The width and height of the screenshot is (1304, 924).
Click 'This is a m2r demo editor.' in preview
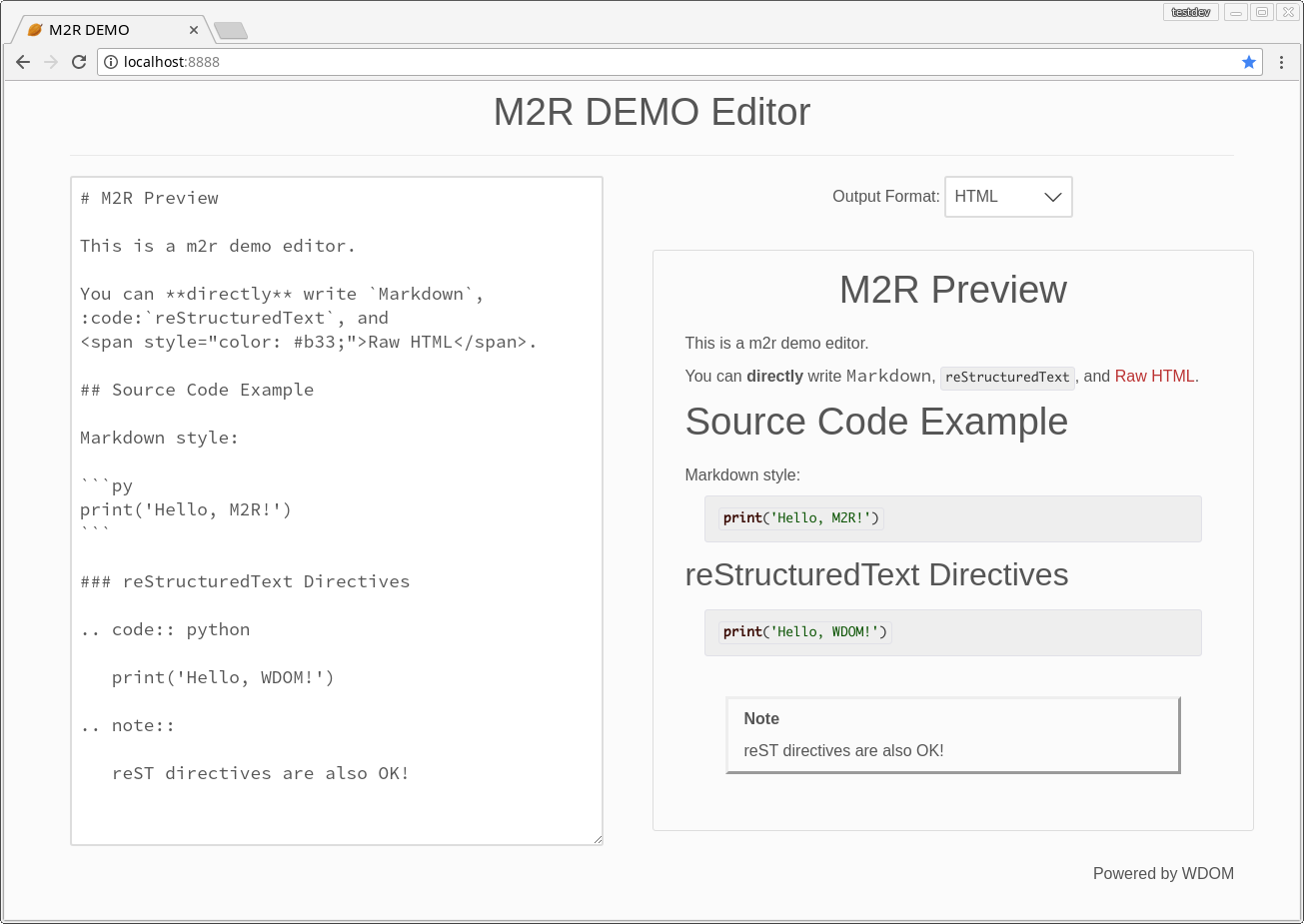[x=776, y=344]
